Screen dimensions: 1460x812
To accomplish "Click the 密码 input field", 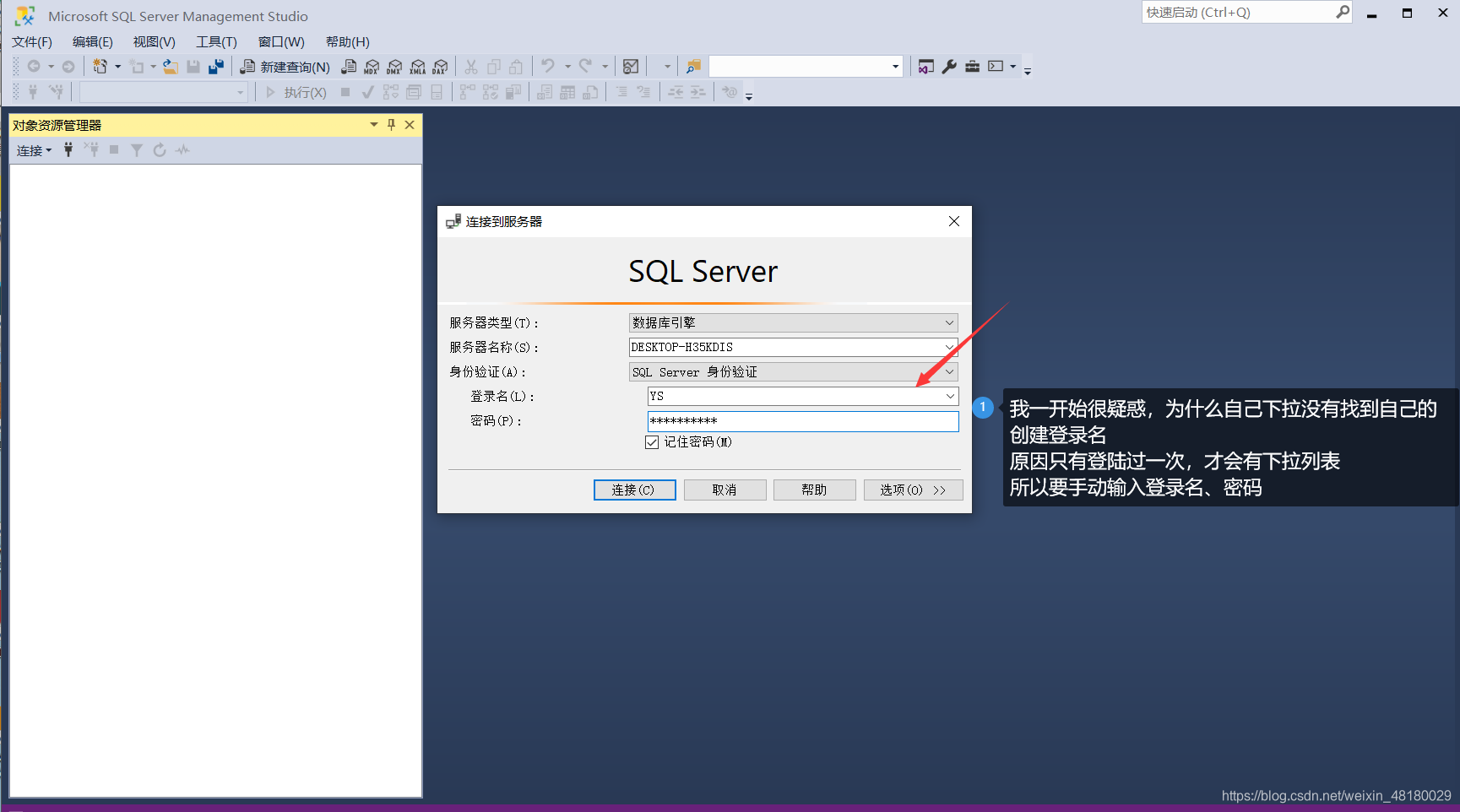I will click(x=803, y=421).
